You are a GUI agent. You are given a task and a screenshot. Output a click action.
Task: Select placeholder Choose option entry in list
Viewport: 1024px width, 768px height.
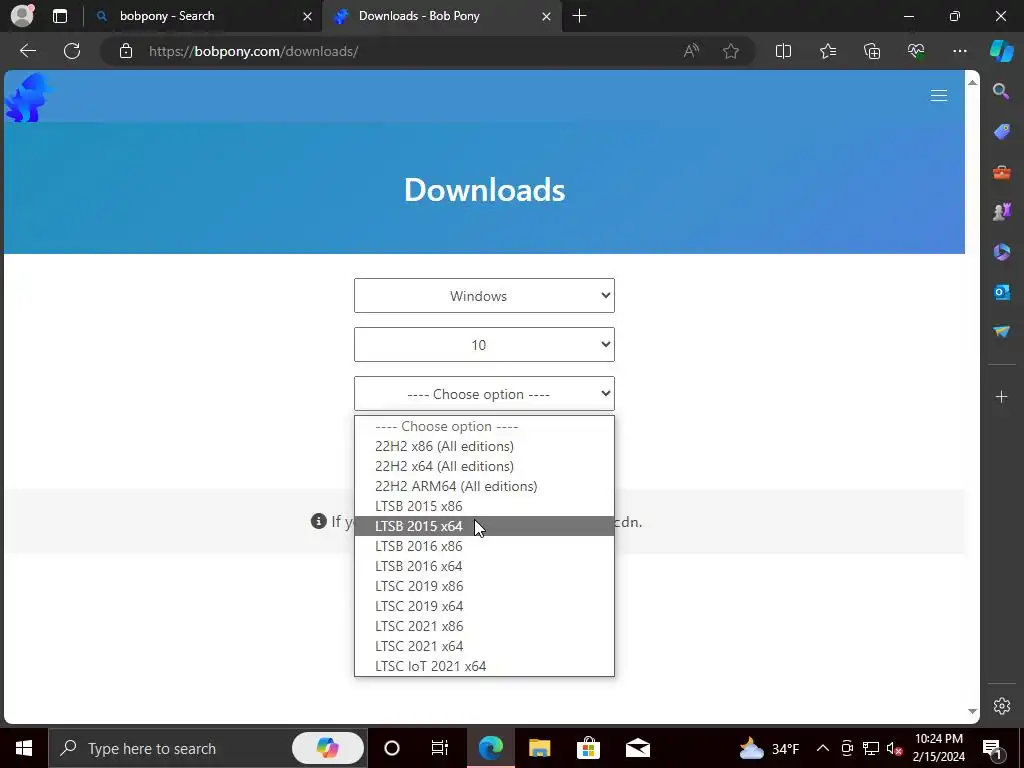[484, 426]
